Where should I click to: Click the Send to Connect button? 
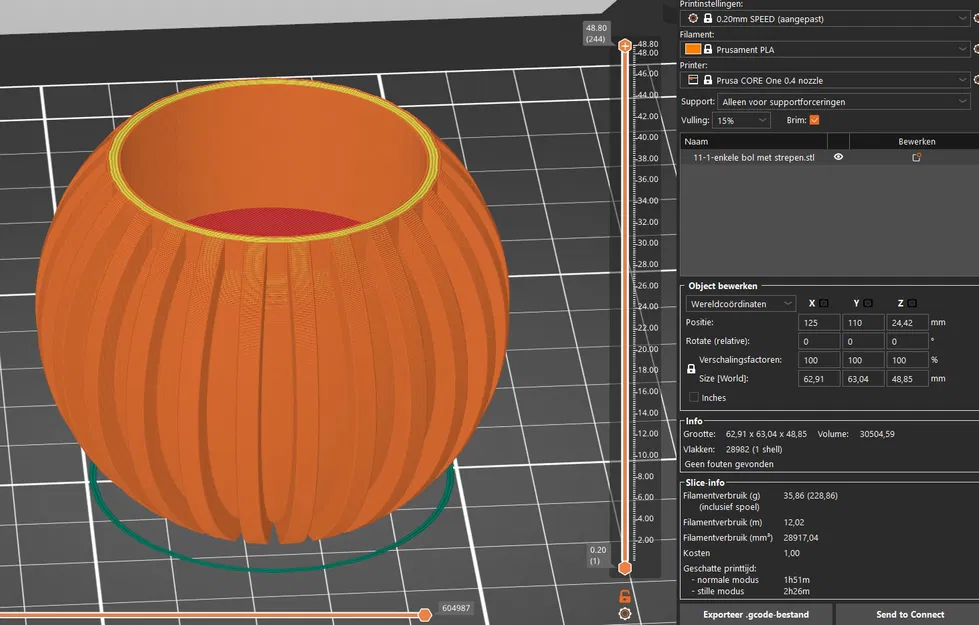(909, 614)
